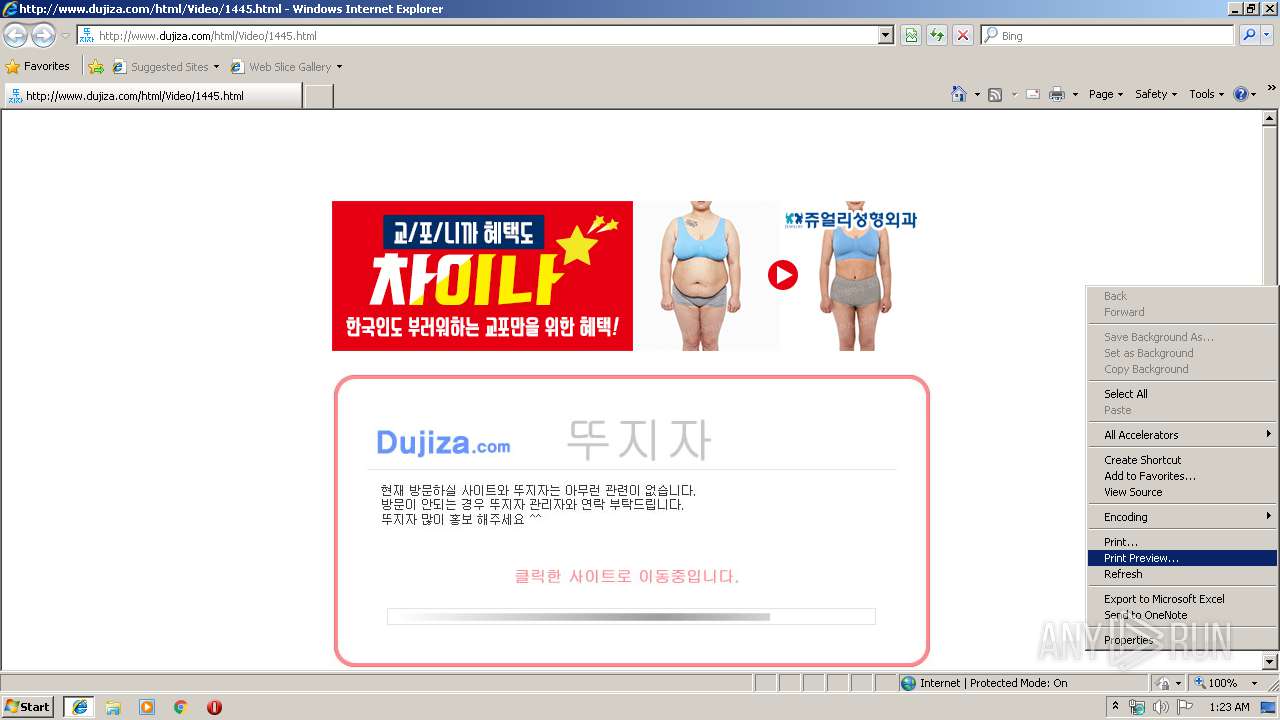Open the Page menu
This screenshot has height=720, width=1280.
point(1105,94)
